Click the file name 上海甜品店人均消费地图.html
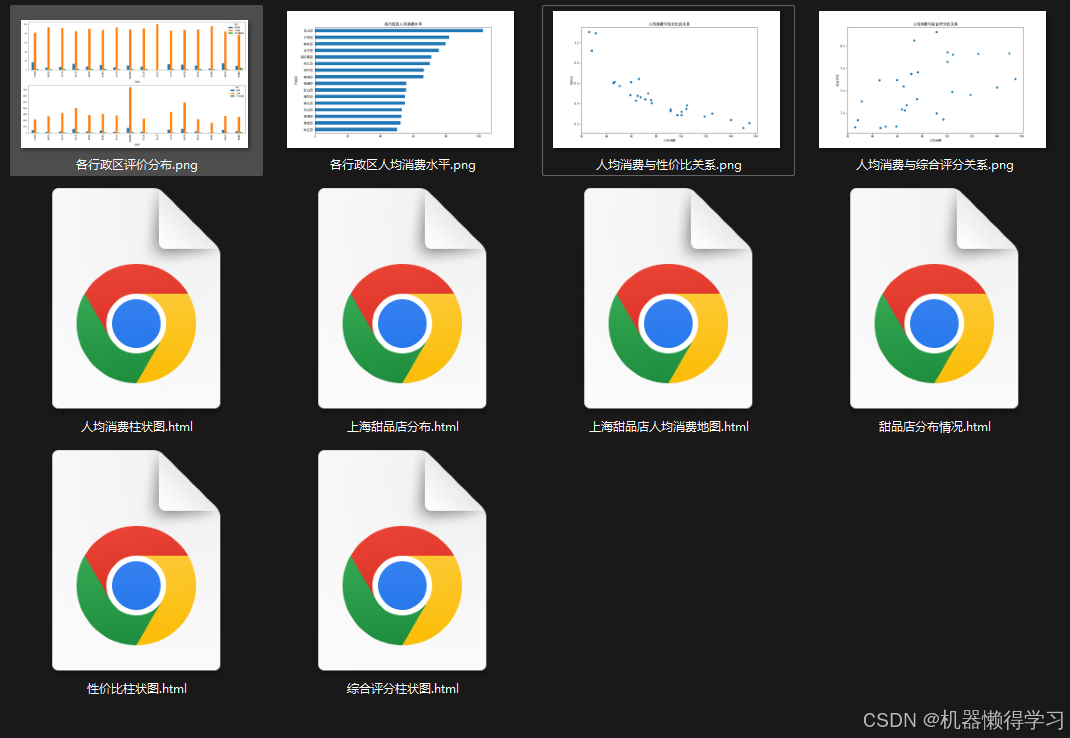 point(669,427)
